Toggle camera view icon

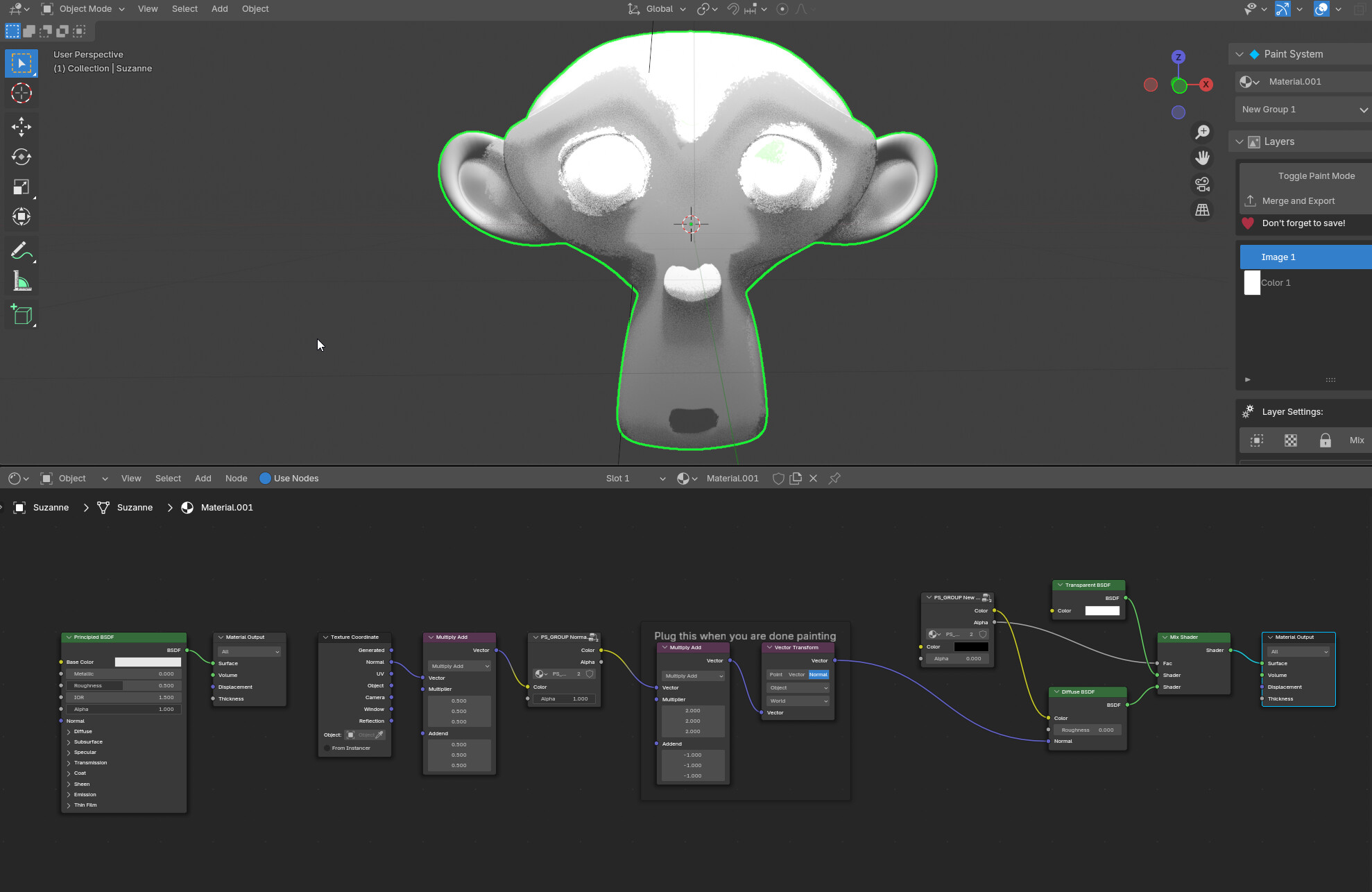pyautogui.click(x=1202, y=185)
